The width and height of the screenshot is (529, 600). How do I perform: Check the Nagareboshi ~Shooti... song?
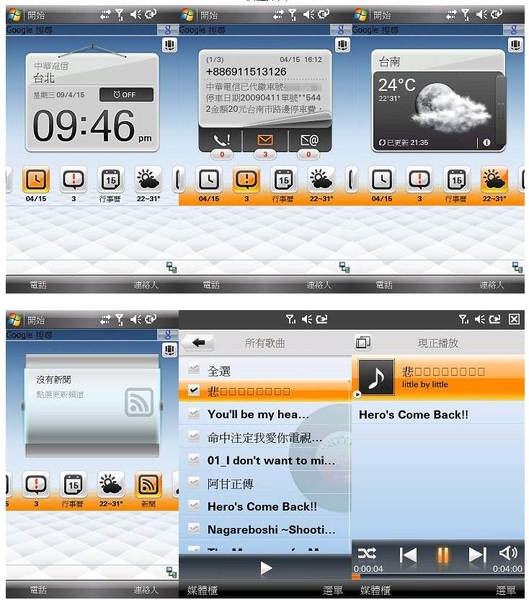click(x=194, y=529)
